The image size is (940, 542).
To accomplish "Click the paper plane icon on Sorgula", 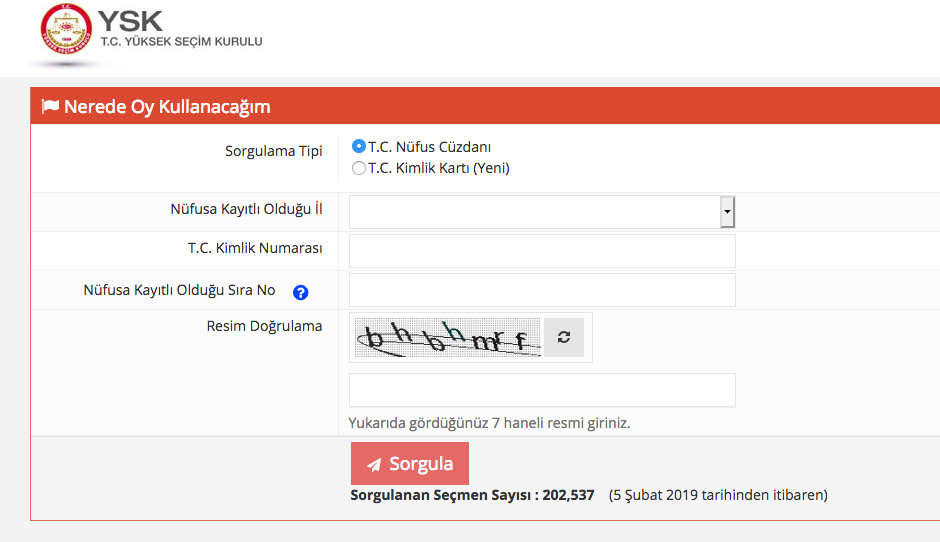I will 374,465.
